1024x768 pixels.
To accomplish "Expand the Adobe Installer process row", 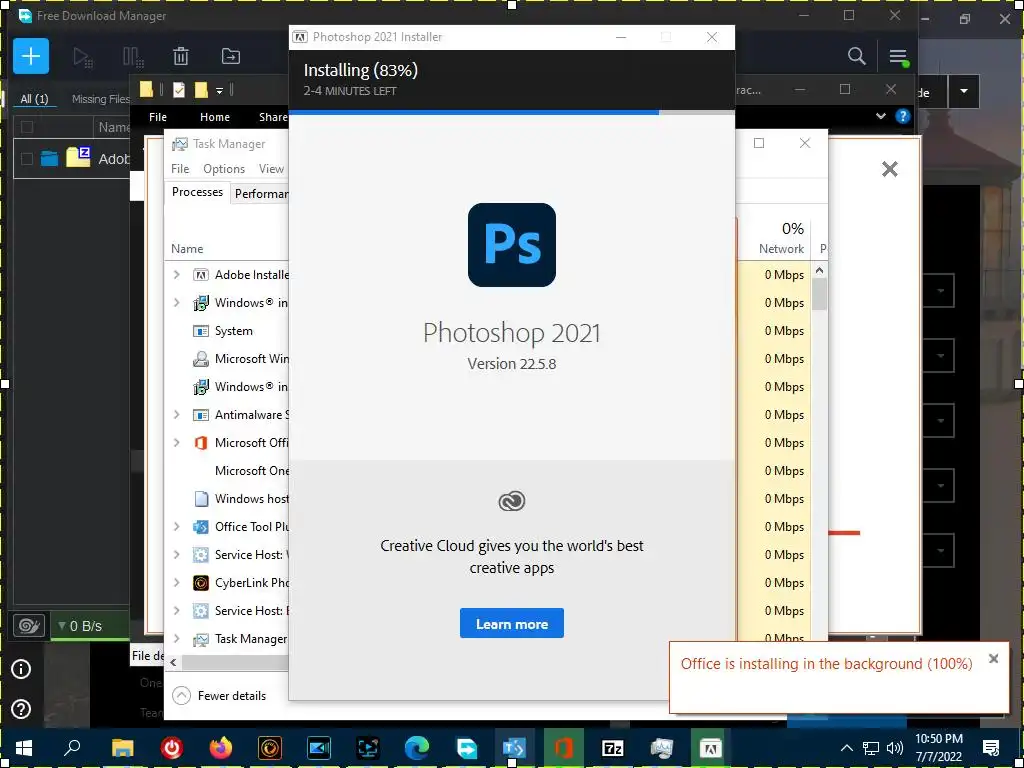I will tap(176, 275).
